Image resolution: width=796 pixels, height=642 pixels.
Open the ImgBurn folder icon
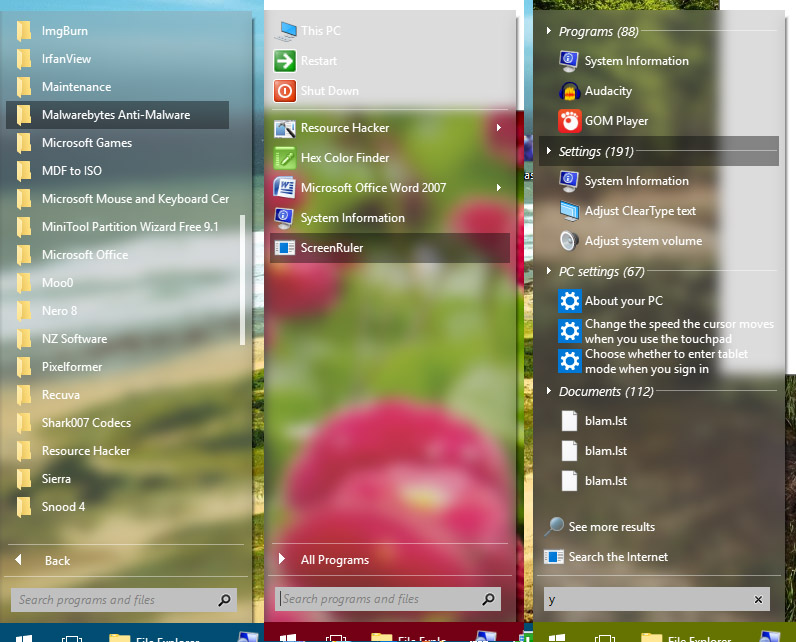(x=23, y=31)
